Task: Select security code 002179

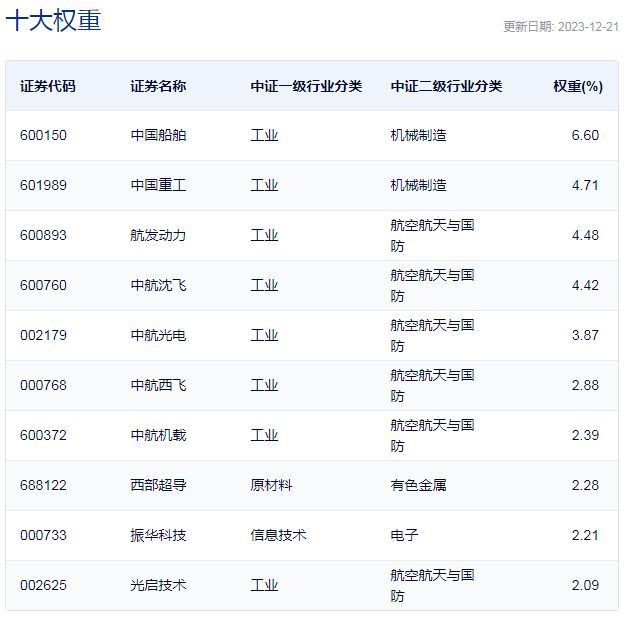Action: tap(43, 335)
